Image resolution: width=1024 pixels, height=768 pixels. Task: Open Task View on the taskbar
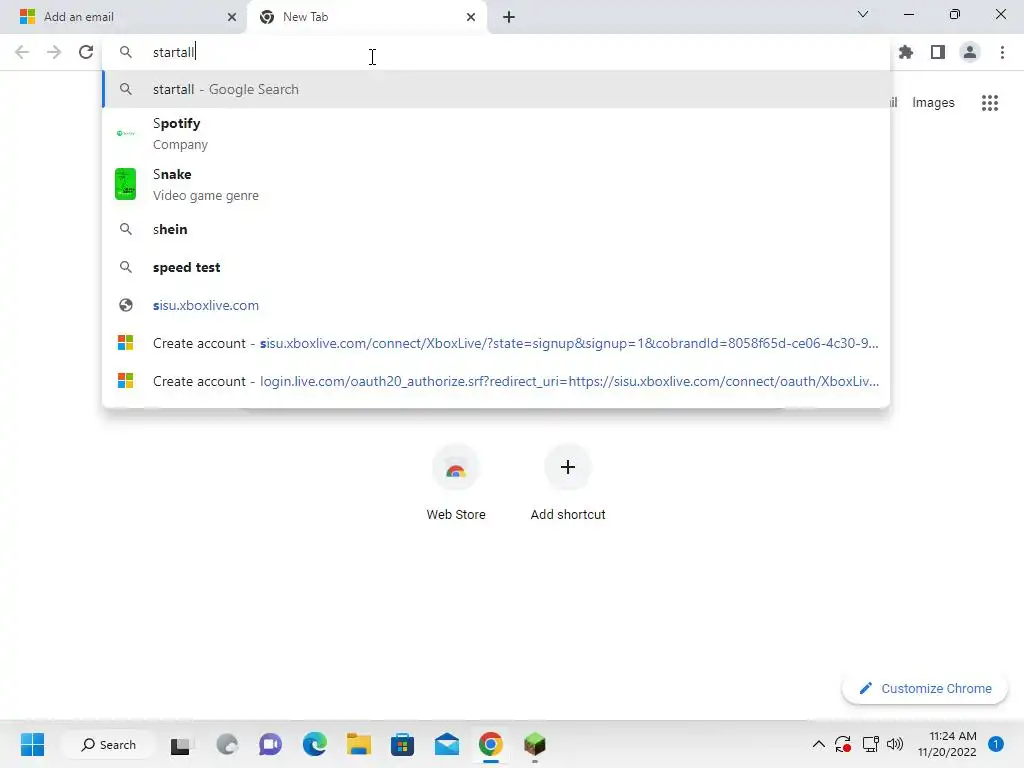pyautogui.click(x=181, y=744)
